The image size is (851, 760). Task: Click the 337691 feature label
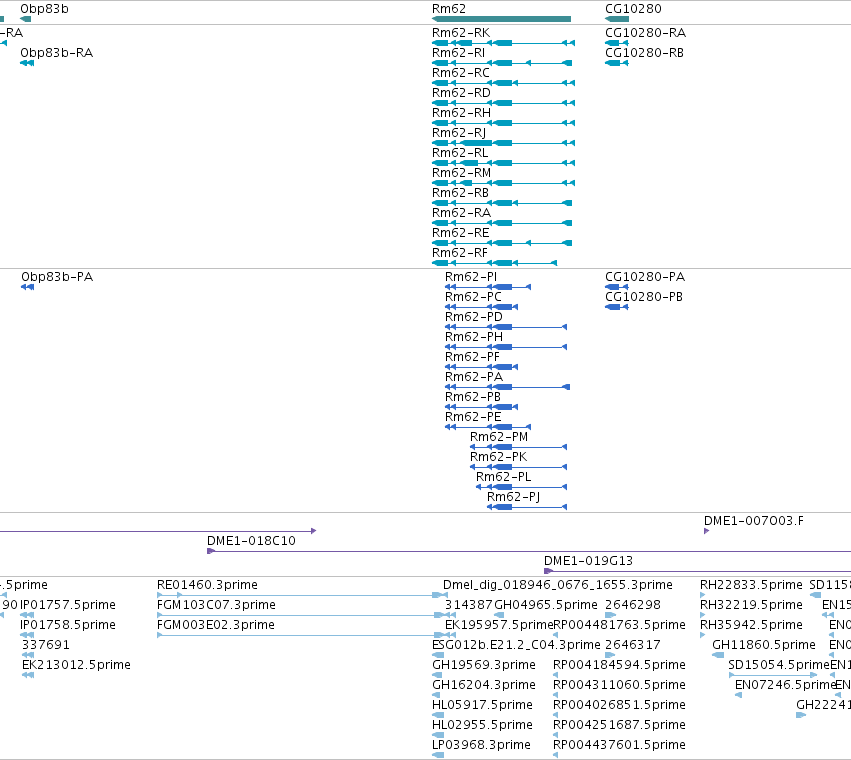pos(46,645)
